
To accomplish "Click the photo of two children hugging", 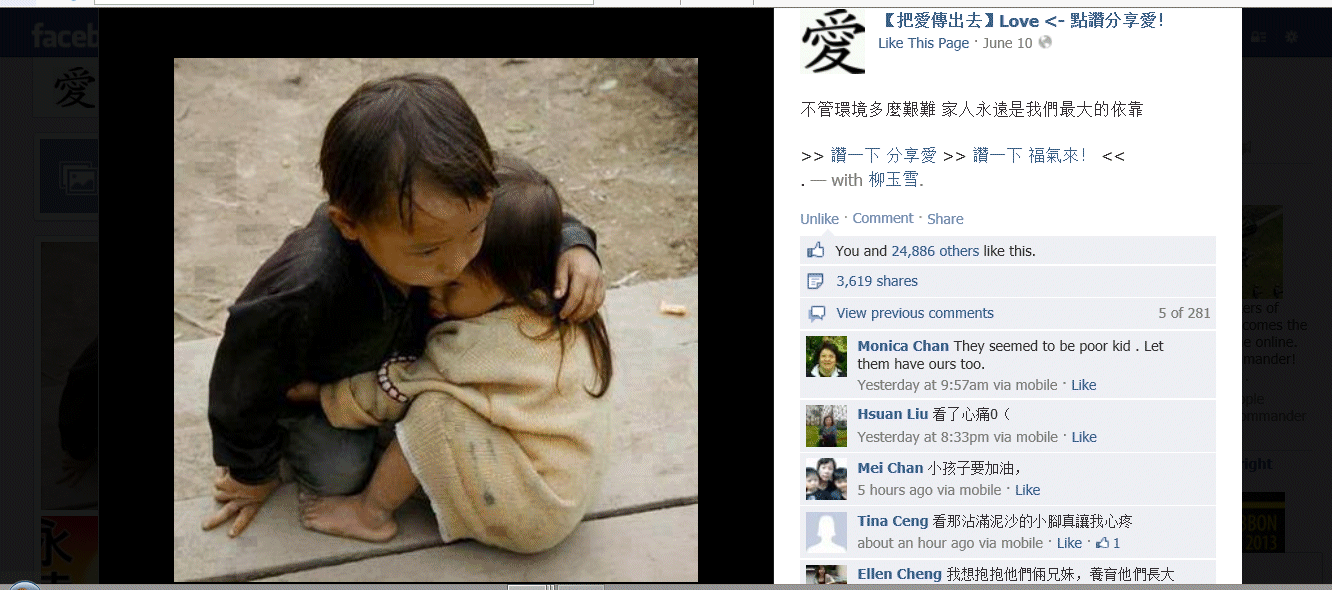I will tap(436, 320).
